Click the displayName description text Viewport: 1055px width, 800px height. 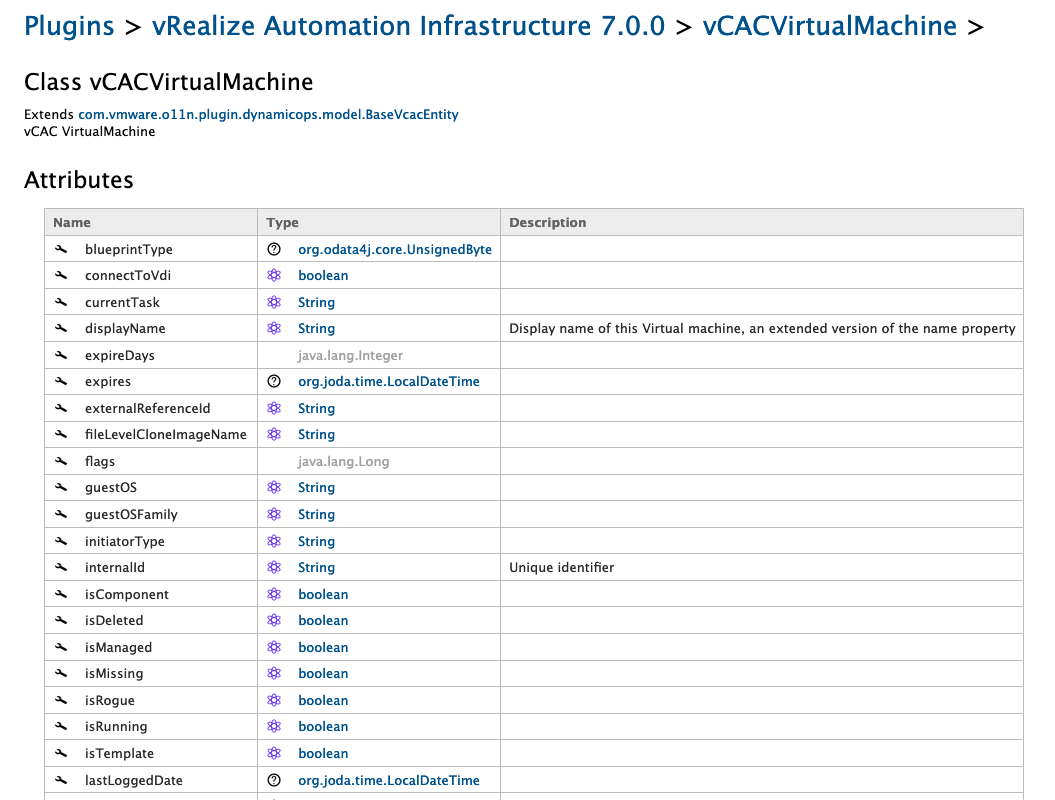[x=762, y=329]
